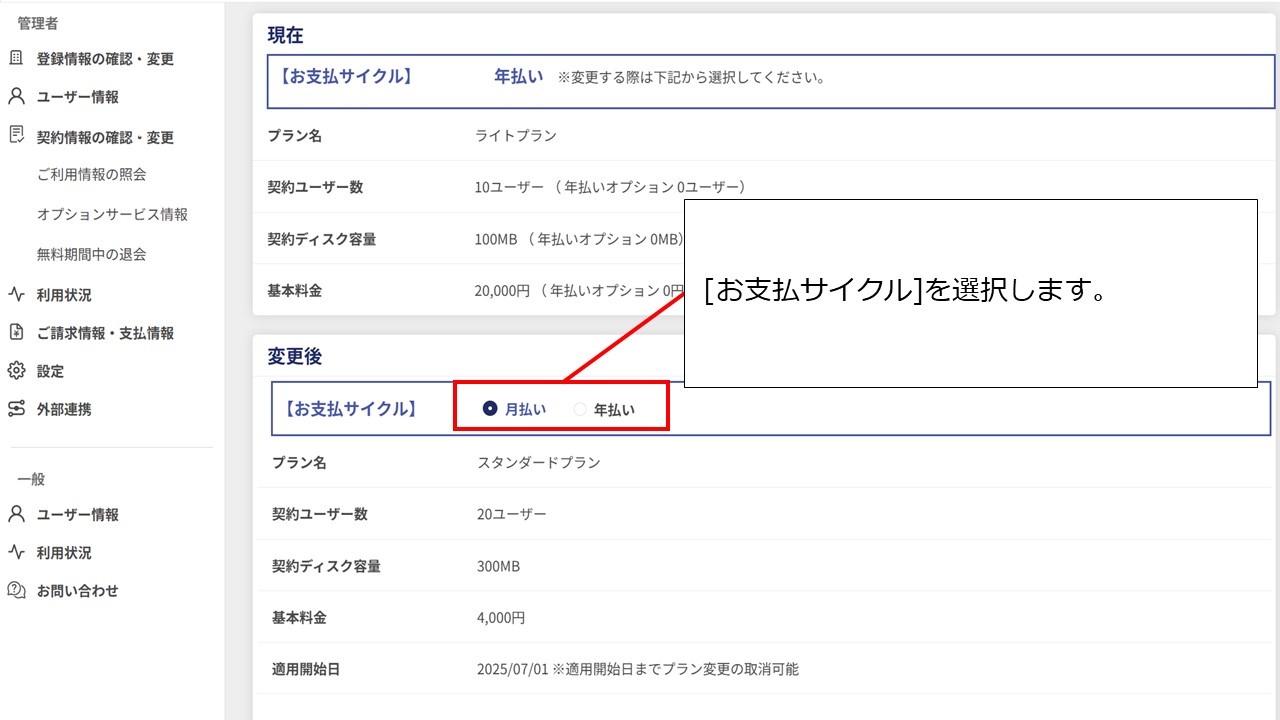Click the chat icon beside お問い合わせ
This screenshot has width=1280, height=720.
click(16, 590)
